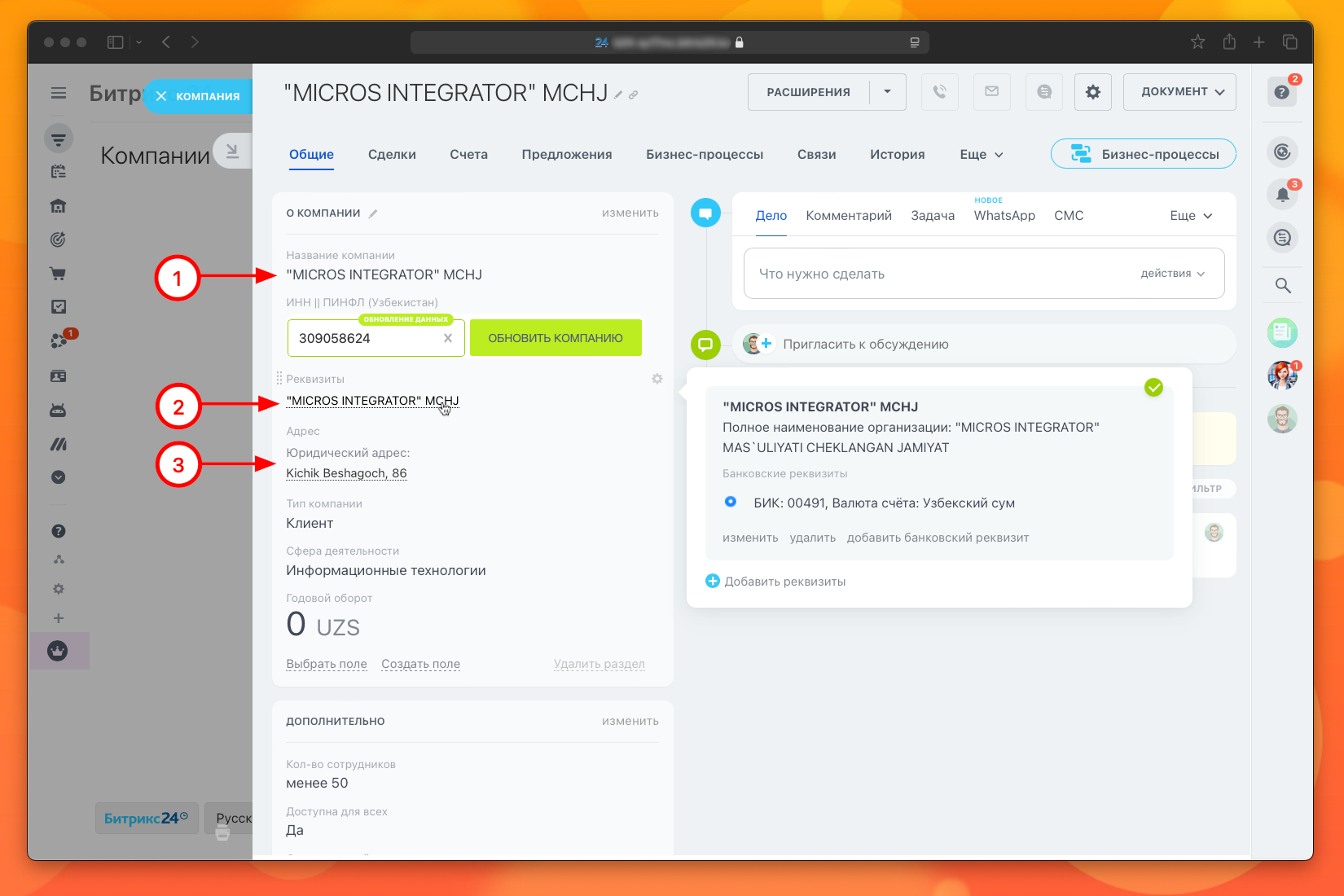Expand the РАСШИРЕНИЯ dropdown arrow

888,92
